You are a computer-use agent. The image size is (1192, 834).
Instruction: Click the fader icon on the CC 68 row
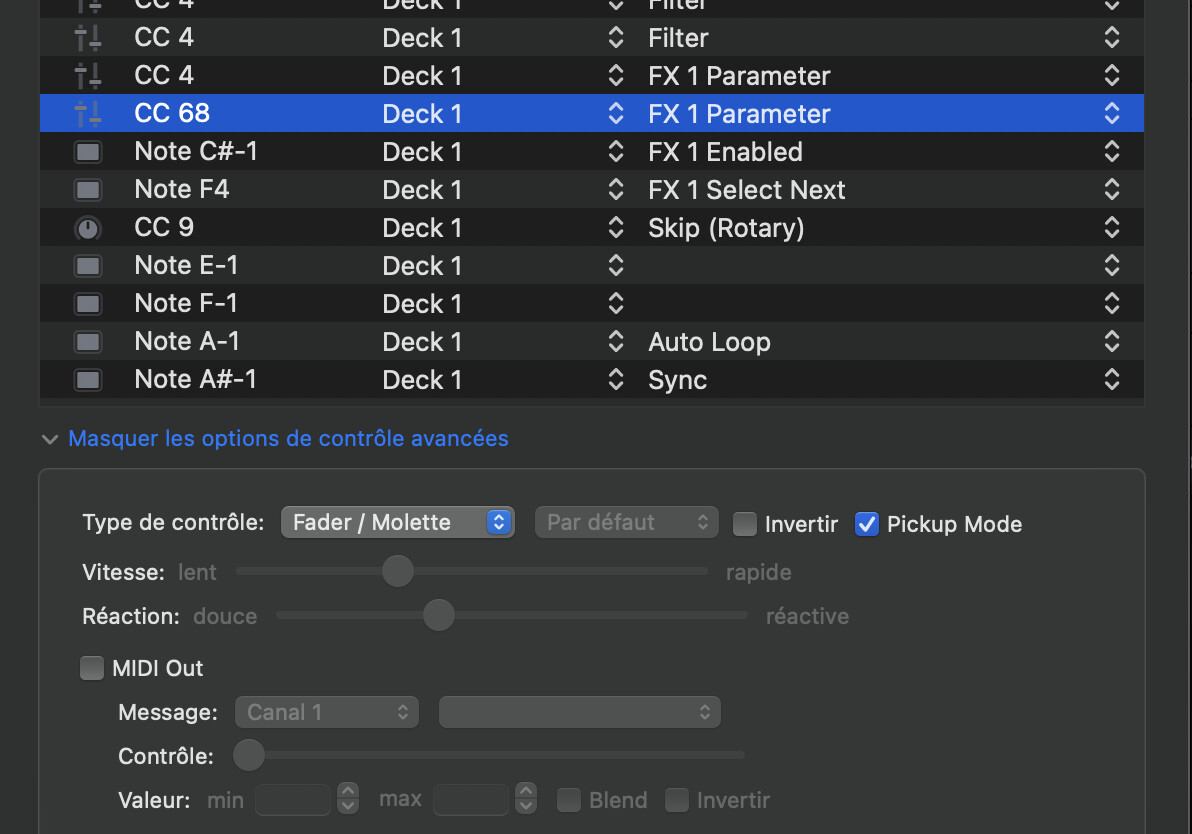[x=88, y=113]
